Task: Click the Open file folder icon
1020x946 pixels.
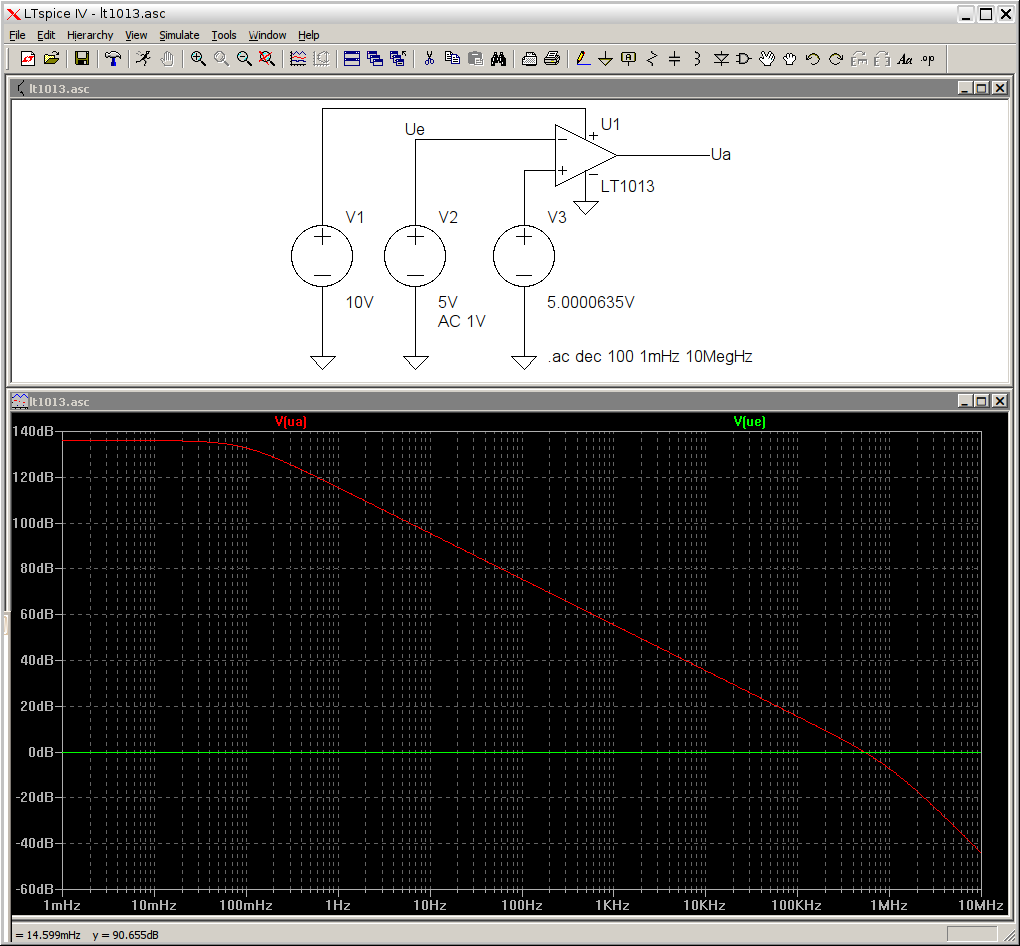Action: 51,59
